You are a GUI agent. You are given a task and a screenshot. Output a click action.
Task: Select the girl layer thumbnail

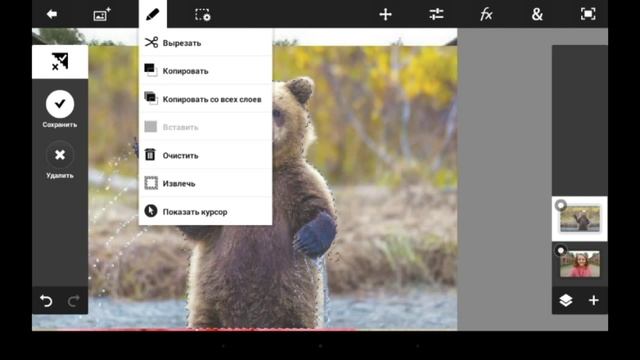pyautogui.click(x=580, y=264)
